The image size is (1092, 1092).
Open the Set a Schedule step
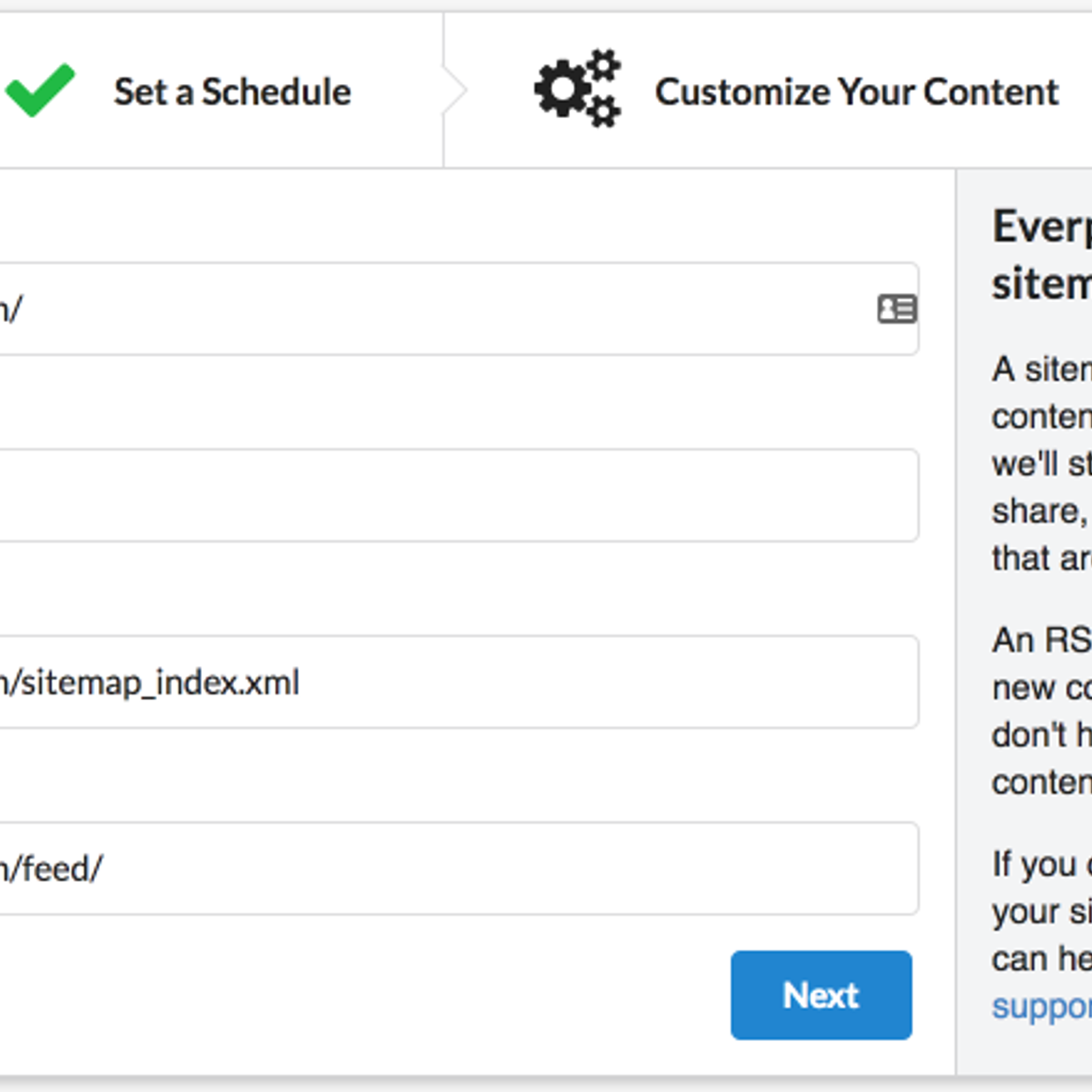[x=232, y=91]
